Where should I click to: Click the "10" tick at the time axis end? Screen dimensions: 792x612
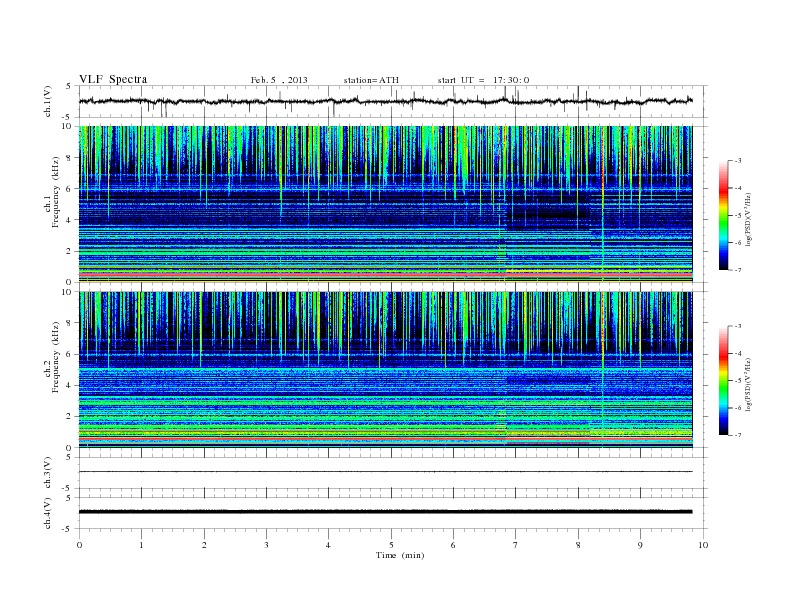[703, 545]
